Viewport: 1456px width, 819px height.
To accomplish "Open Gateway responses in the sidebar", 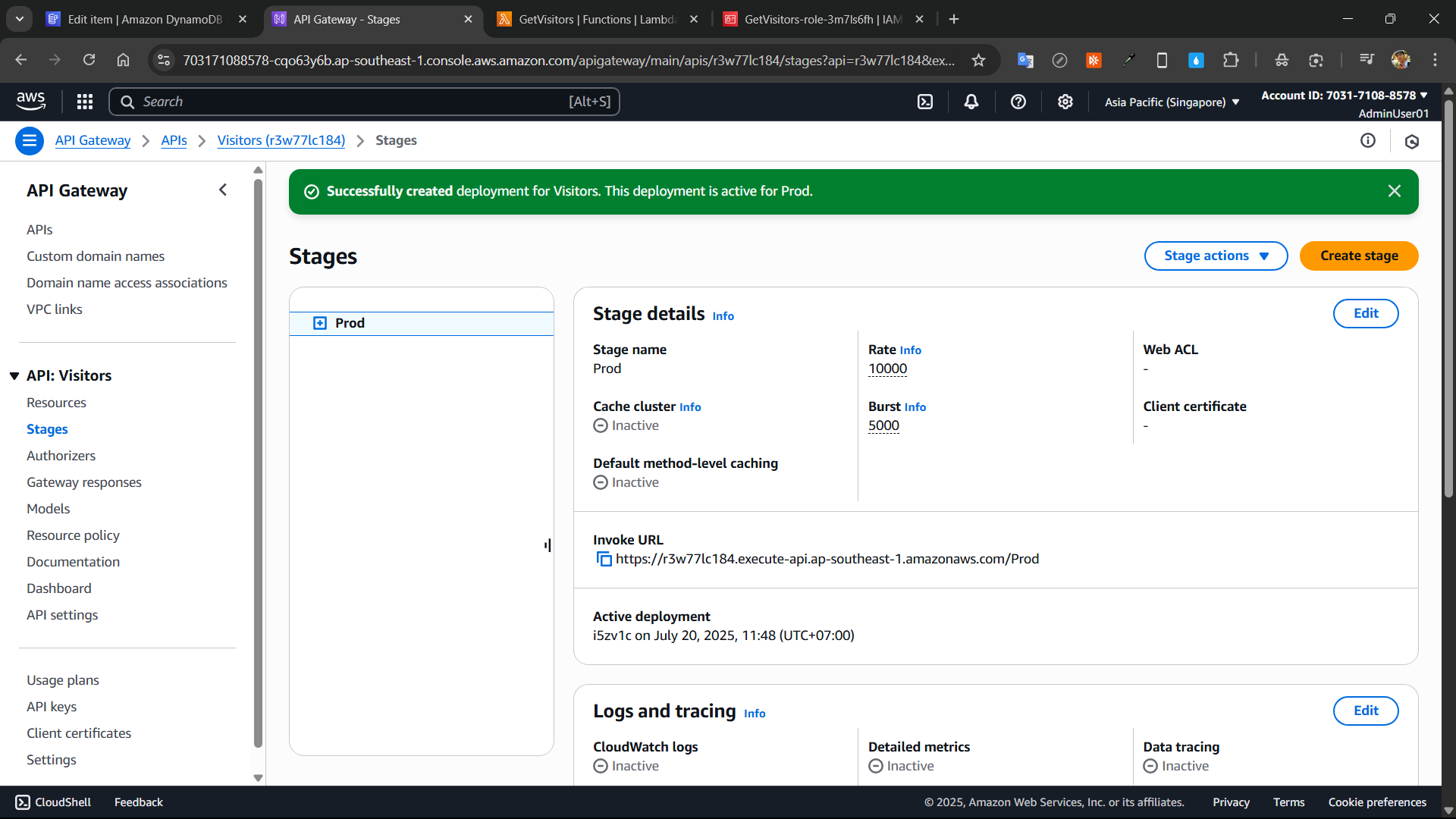I will (x=84, y=482).
